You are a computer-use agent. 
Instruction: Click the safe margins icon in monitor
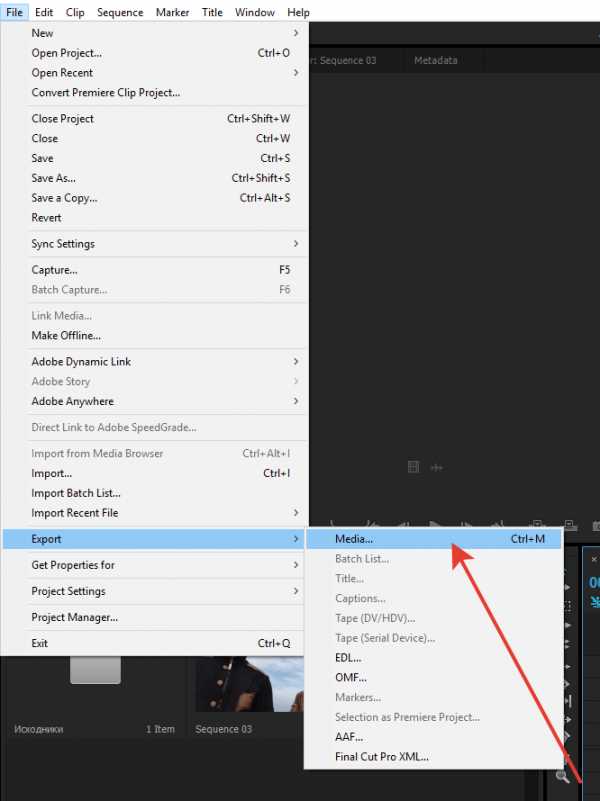point(414,467)
